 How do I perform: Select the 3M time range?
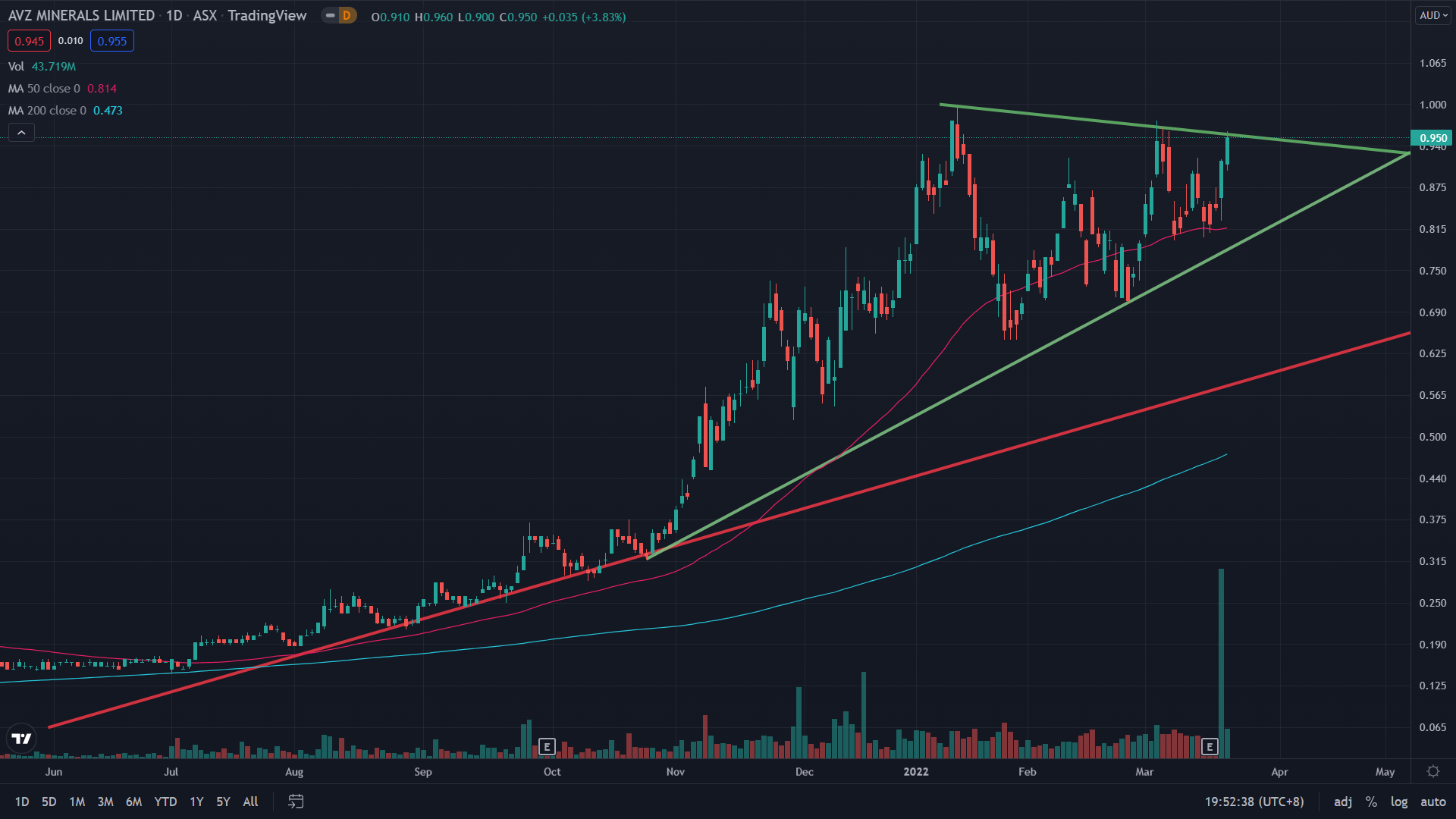(x=105, y=802)
